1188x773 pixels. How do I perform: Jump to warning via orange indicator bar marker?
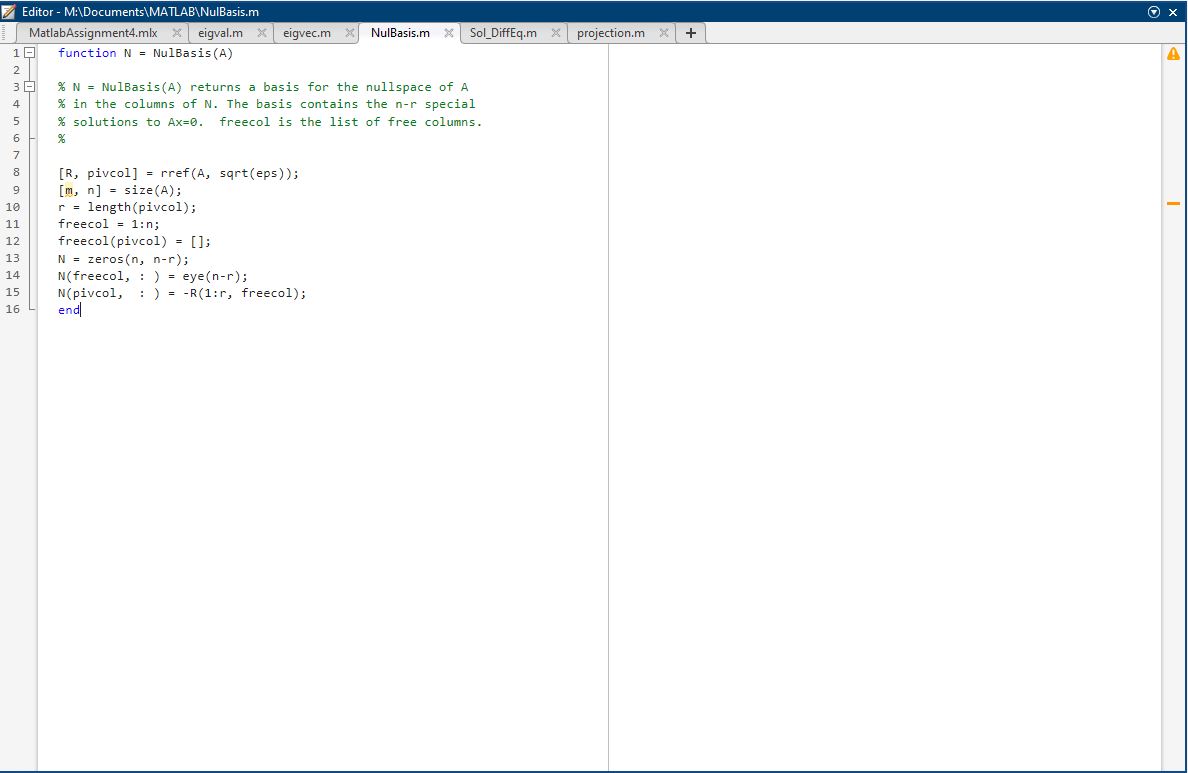point(1172,202)
